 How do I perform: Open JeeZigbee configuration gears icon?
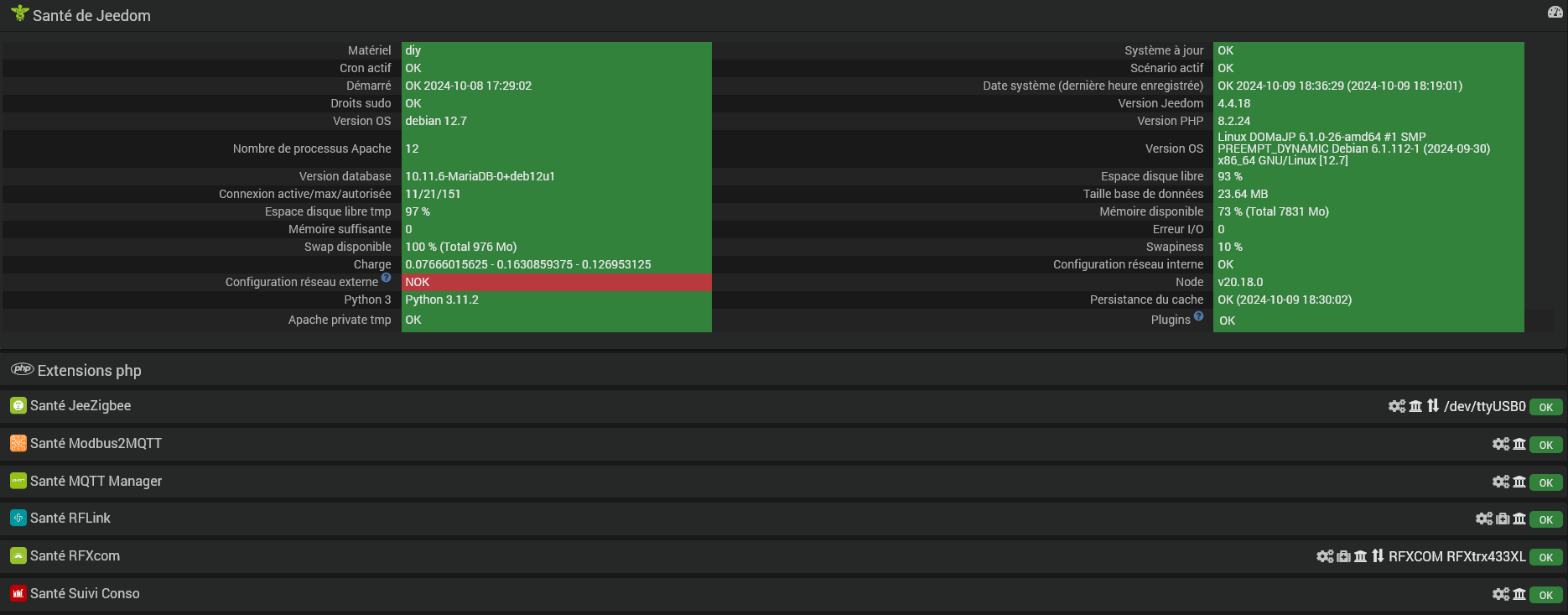coord(1397,406)
